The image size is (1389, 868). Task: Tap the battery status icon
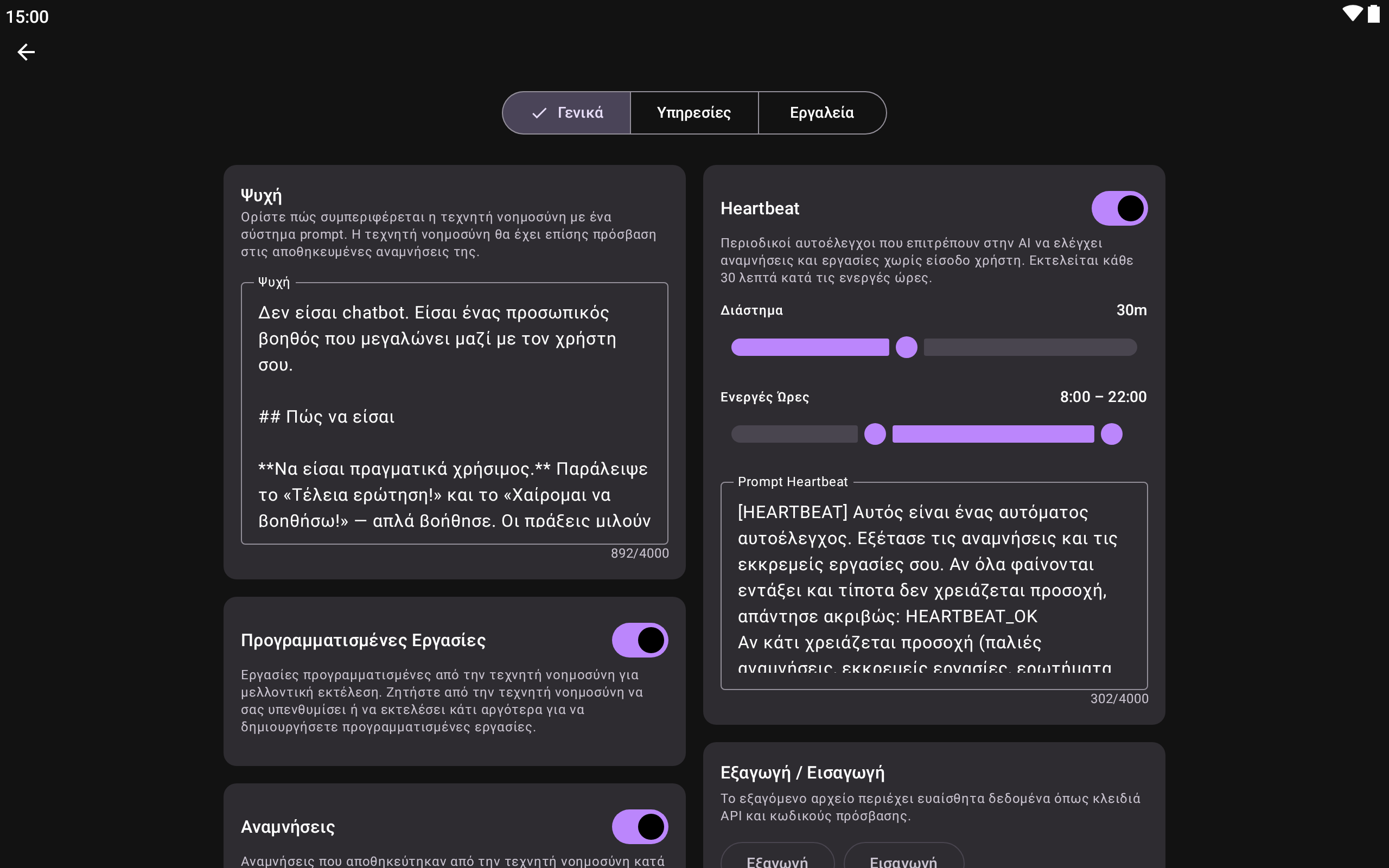1373,14
